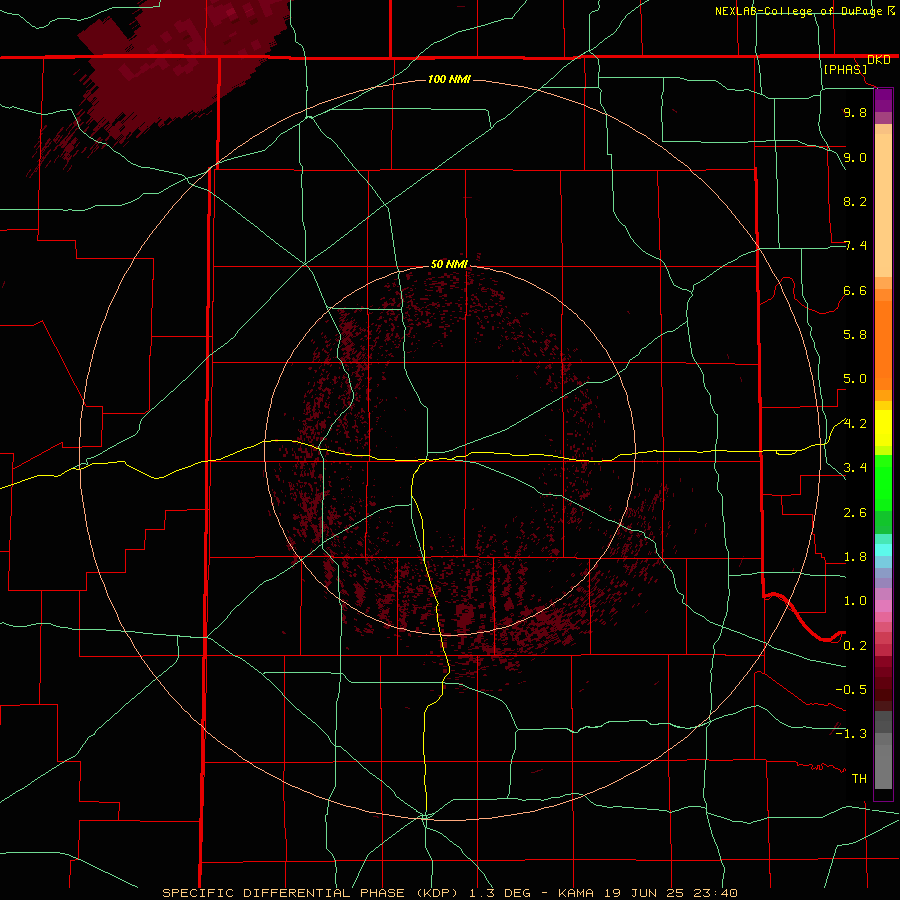Click the 4.2 scale value
900x900 pixels.
coord(855,424)
